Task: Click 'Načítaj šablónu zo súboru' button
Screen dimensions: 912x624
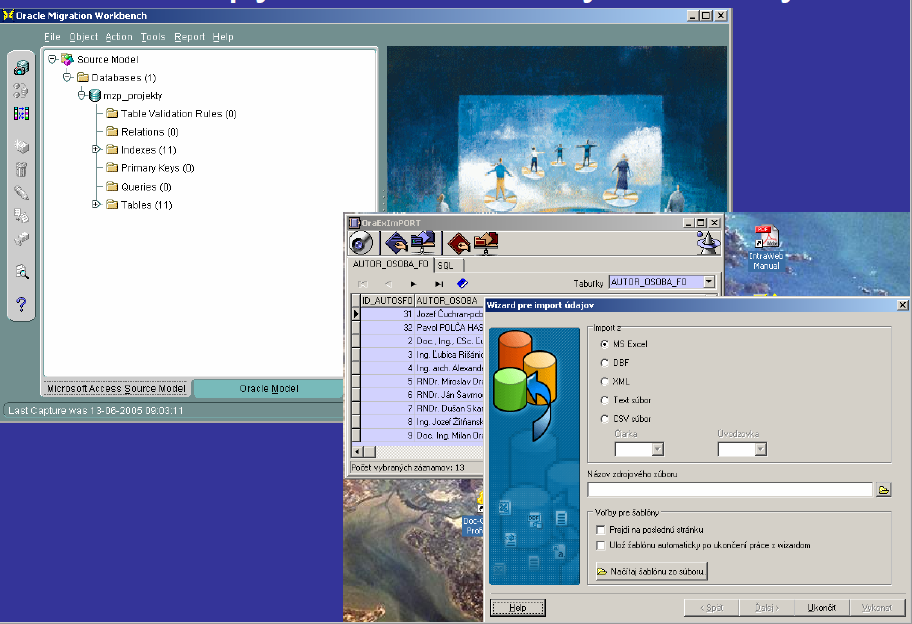Action: tap(651, 571)
